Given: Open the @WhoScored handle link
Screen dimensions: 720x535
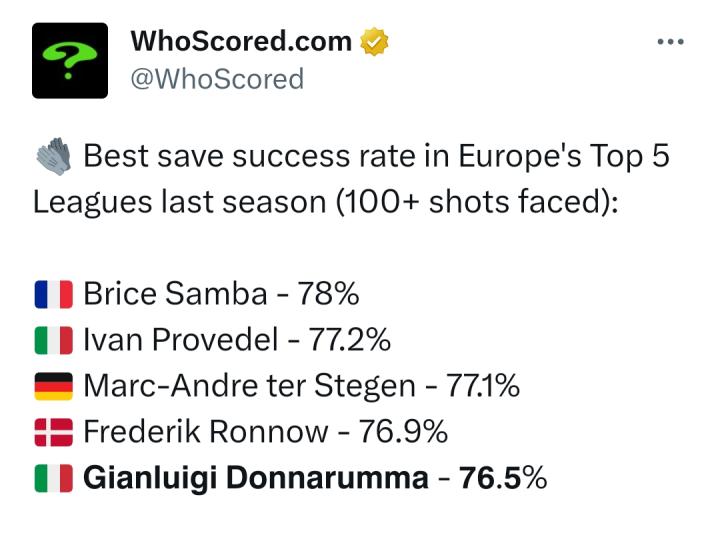Looking at the screenshot, I should coord(217,78).
